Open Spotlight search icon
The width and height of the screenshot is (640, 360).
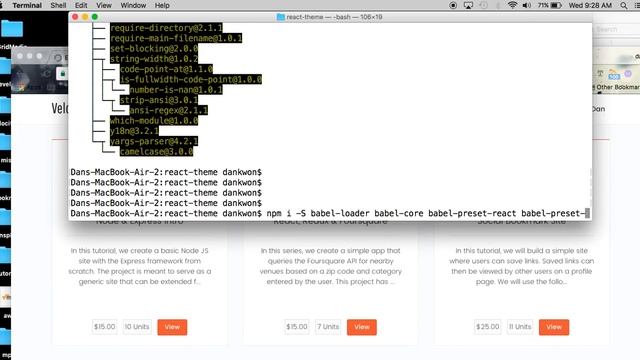[x=624, y=5]
